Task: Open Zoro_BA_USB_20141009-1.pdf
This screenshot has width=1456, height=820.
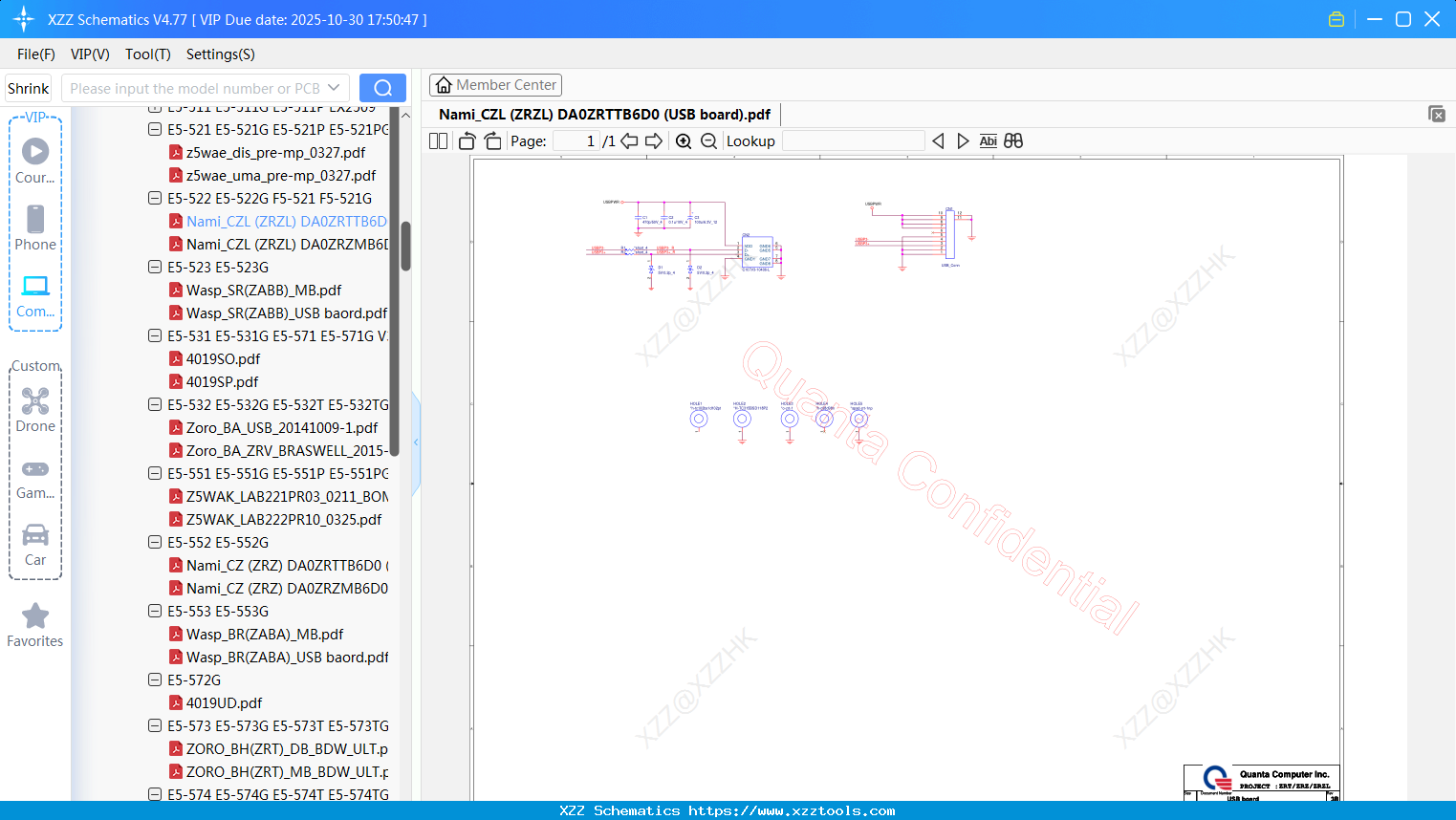Action: tap(282, 427)
